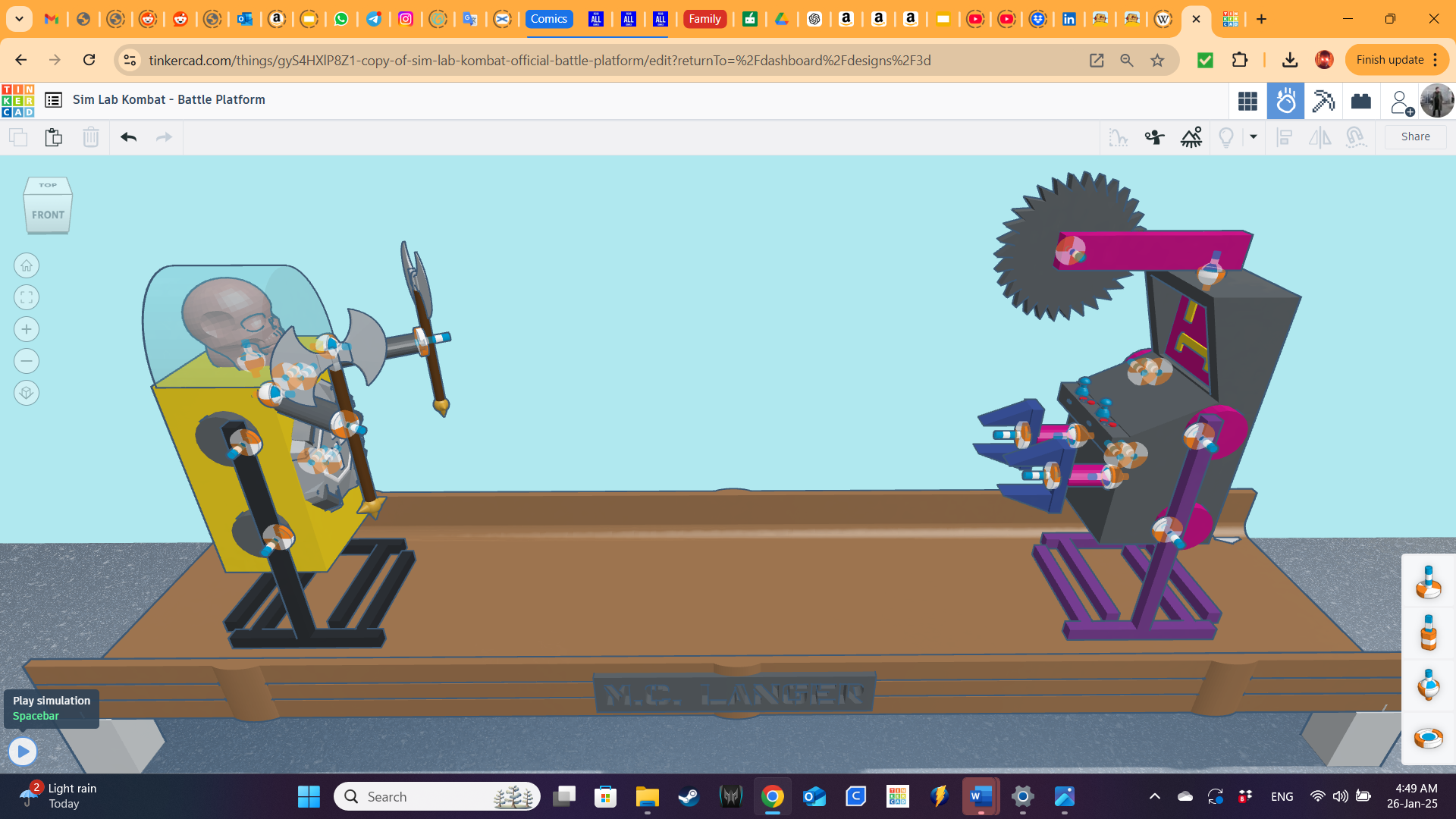
Task: Toggle the scene light bulb
Action: (1227, 137)
